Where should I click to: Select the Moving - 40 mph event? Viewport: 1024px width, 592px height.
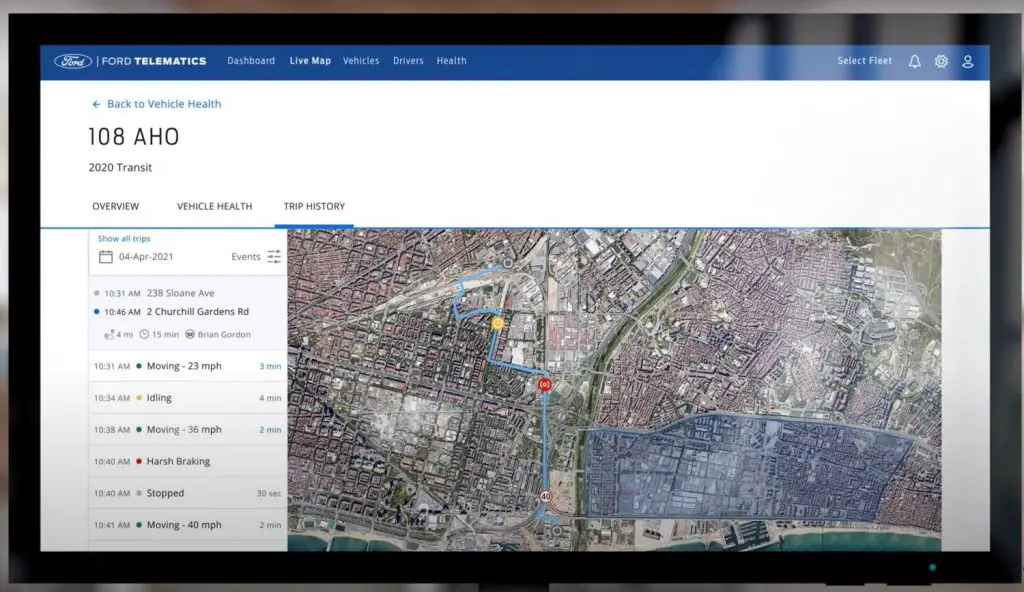[187, 525]
